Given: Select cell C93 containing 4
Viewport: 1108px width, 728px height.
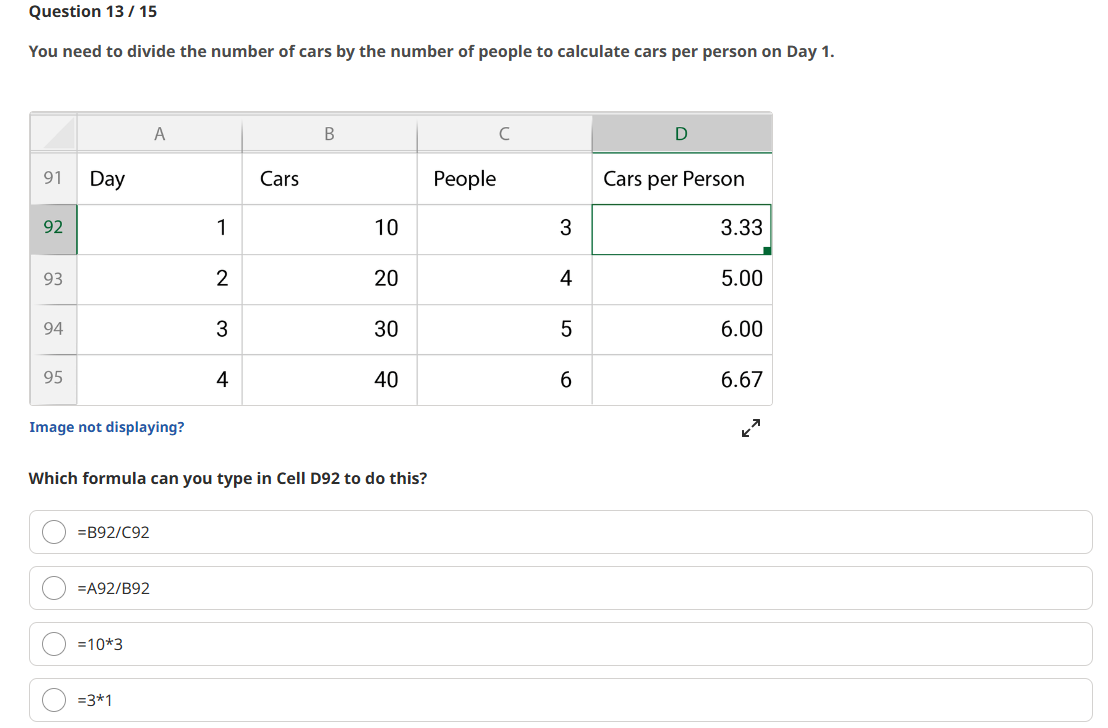Looking at the screenshot, I should tap(503, 278).
